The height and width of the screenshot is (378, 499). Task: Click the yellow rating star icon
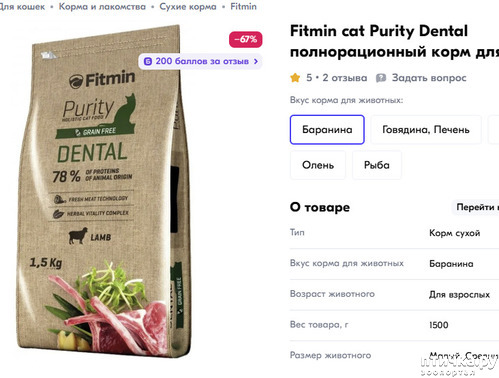point(295,78)
